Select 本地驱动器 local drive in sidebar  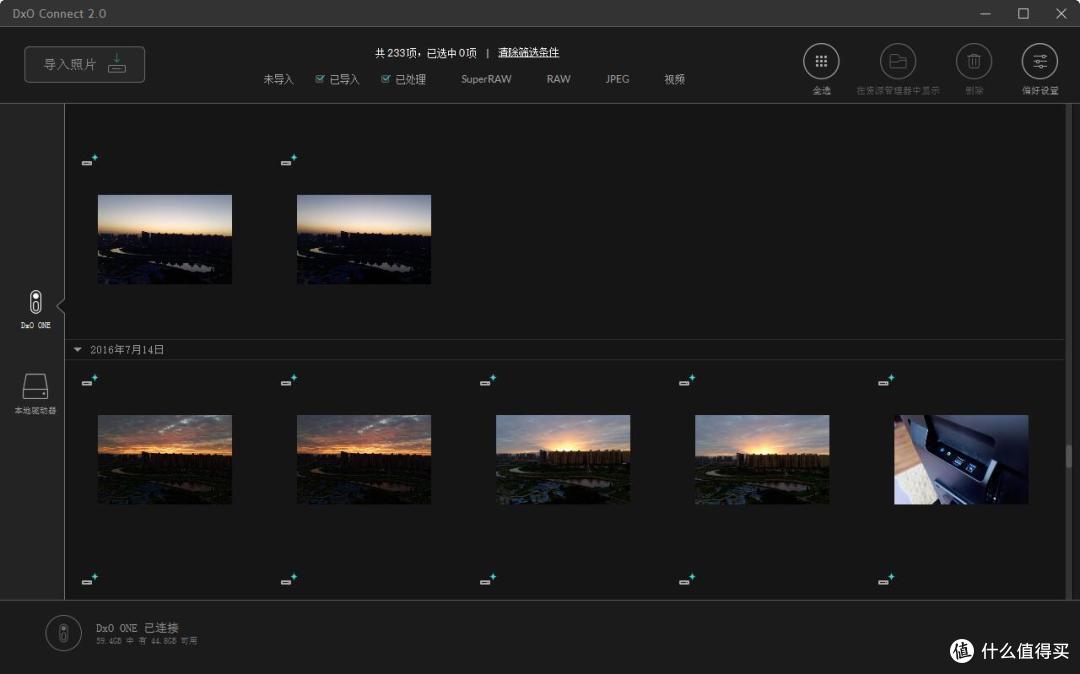point(35,394)
